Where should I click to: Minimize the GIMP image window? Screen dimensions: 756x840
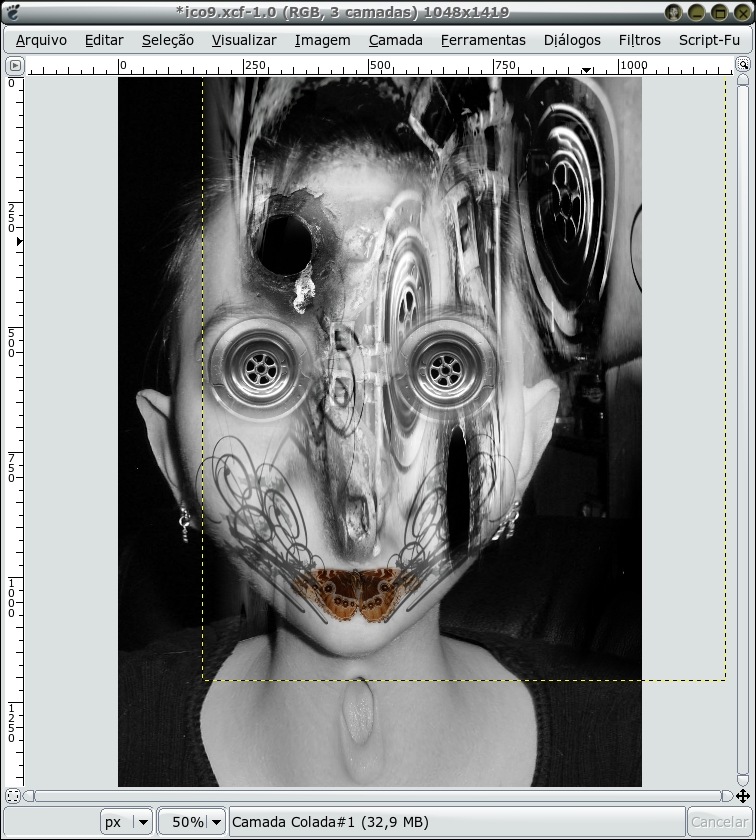tap(697, 12)
